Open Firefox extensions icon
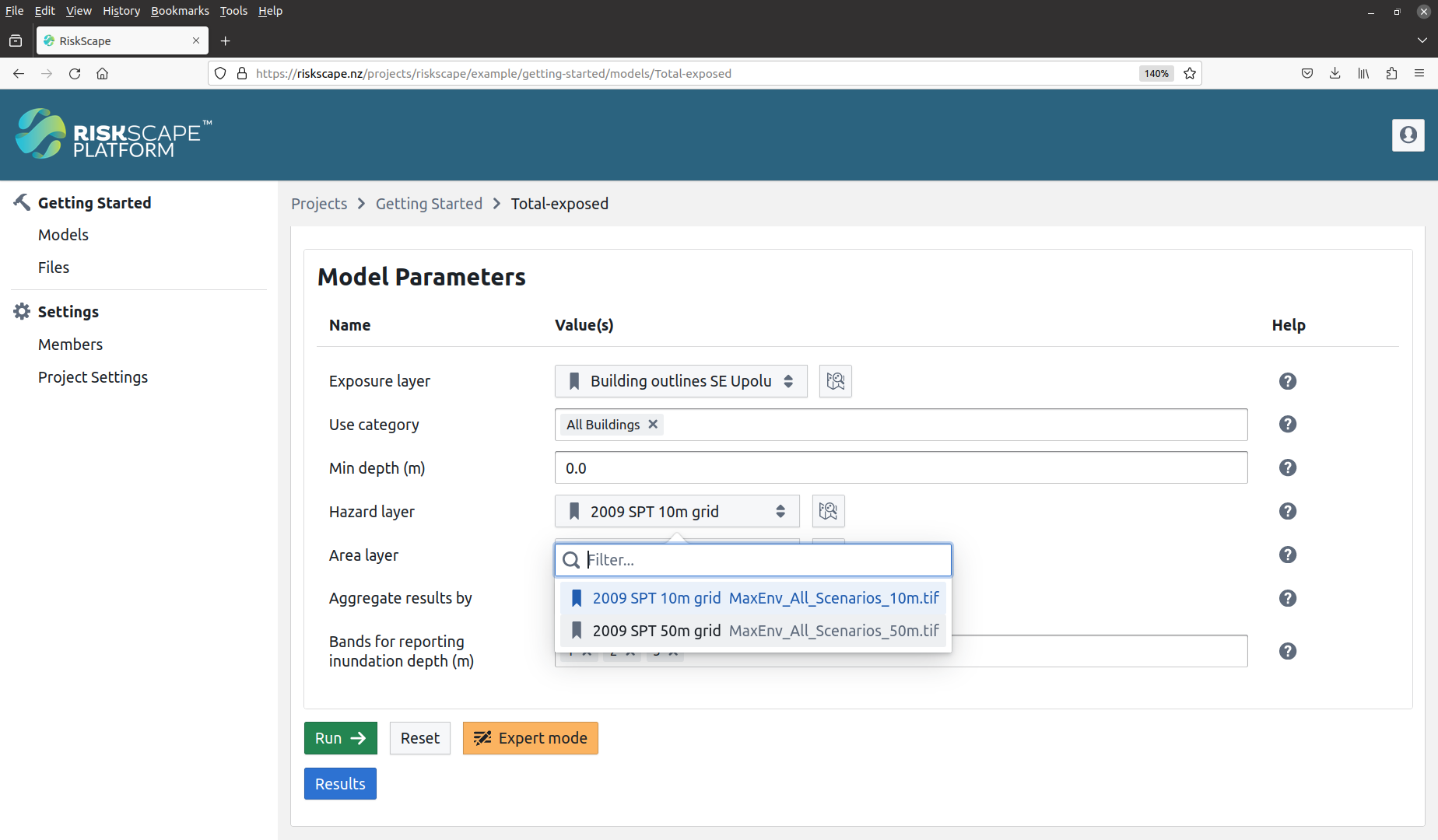 pyautogui.click(x=1391, y=73)
